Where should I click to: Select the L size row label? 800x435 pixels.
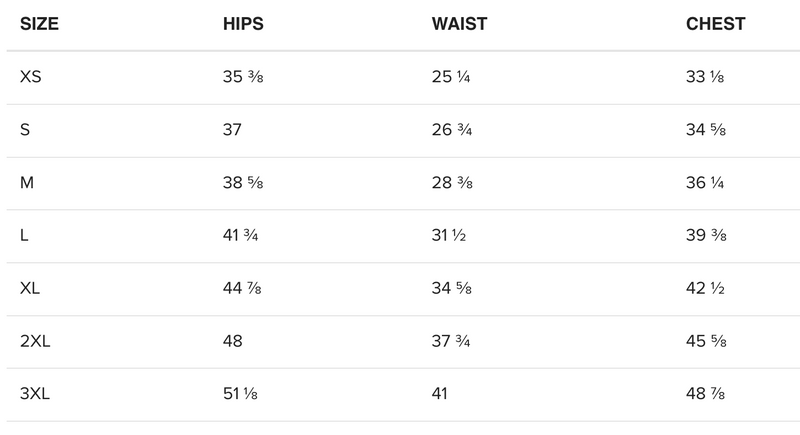click(x=24, y=235)
